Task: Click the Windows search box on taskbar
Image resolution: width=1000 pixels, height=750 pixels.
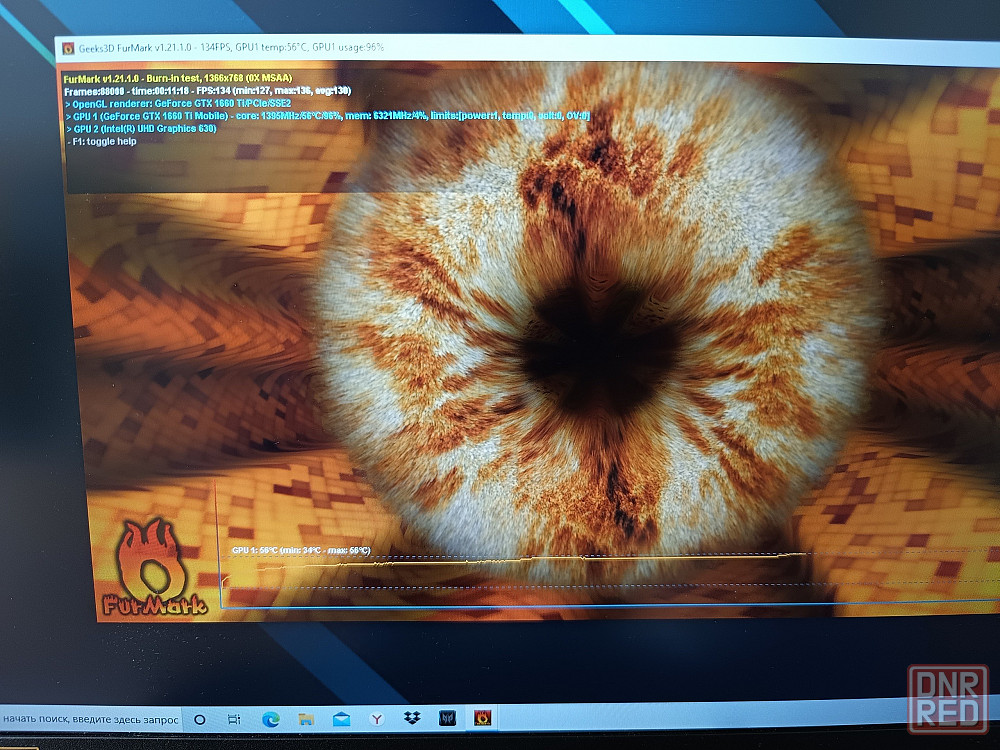Action: (x=91, y=719)
